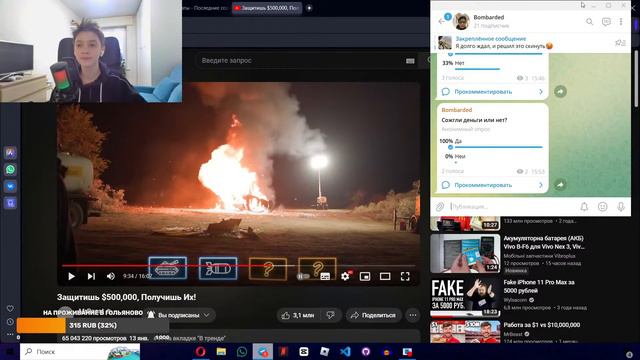Expand comments chevron on the 33% Нет poll
Screen dimensions: 640x360
[541, 92]
